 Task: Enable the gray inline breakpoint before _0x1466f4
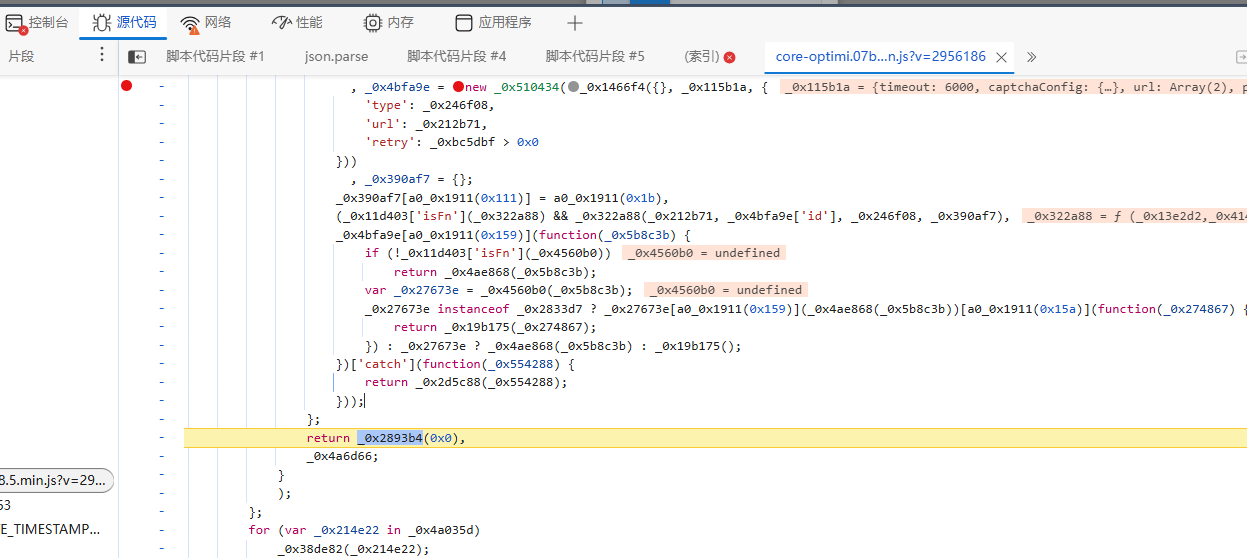point(573,87)
